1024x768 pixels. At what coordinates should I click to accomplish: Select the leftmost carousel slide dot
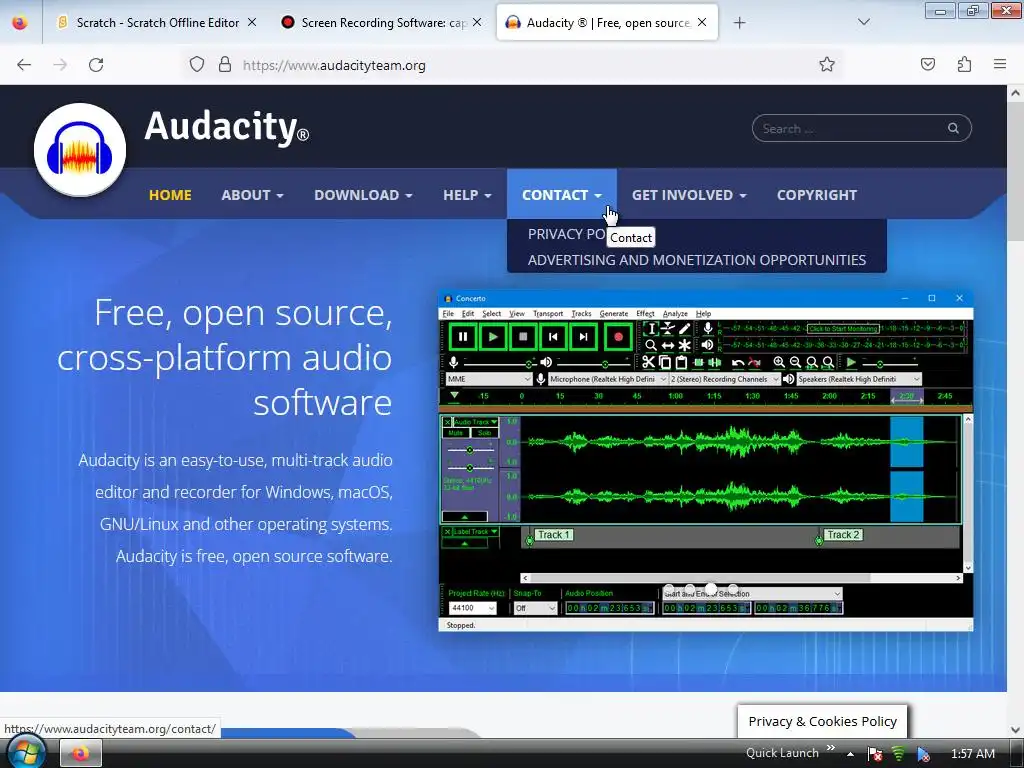coord(668,588)
